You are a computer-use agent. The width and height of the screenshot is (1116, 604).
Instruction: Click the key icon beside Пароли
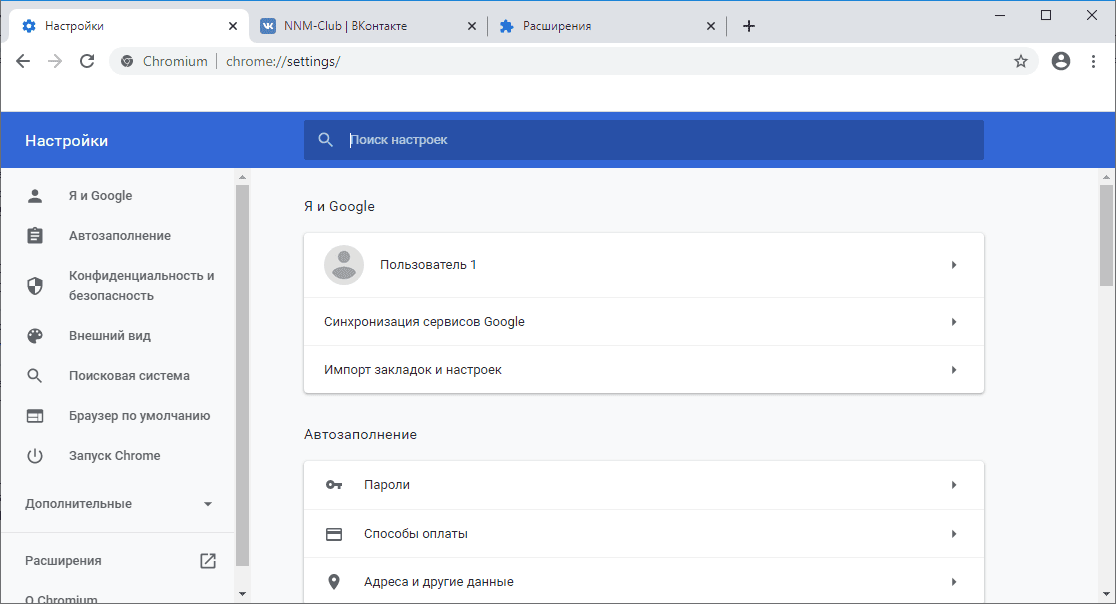click(334, 485)
